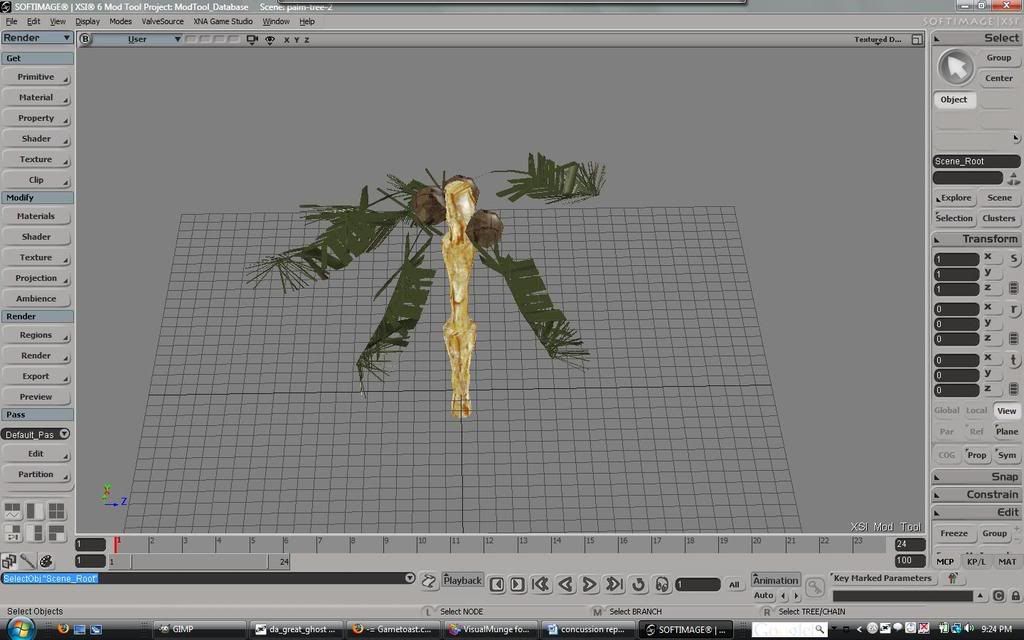This screenshot has width=1024, height=640.
Task: Open the Default_Pass dropdown
Action: coord(36,434)
